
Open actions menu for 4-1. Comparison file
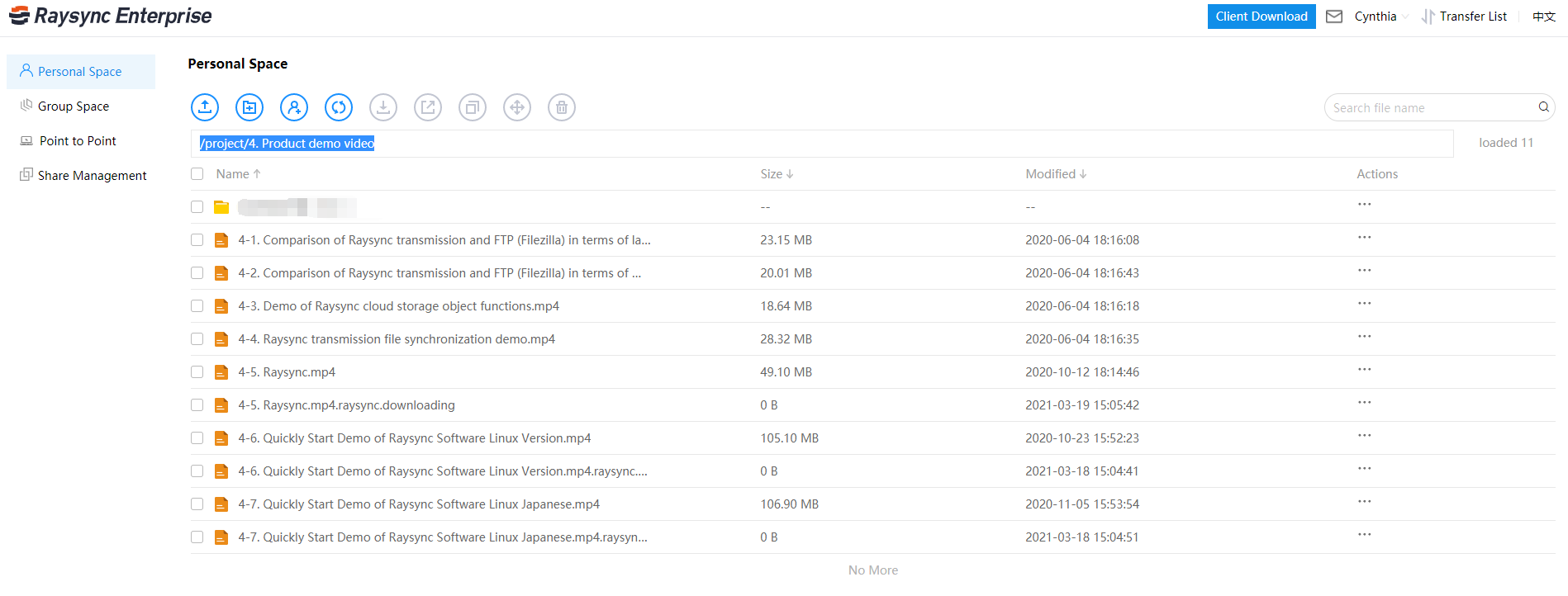pyautogui.click(x=1364, y=238)
